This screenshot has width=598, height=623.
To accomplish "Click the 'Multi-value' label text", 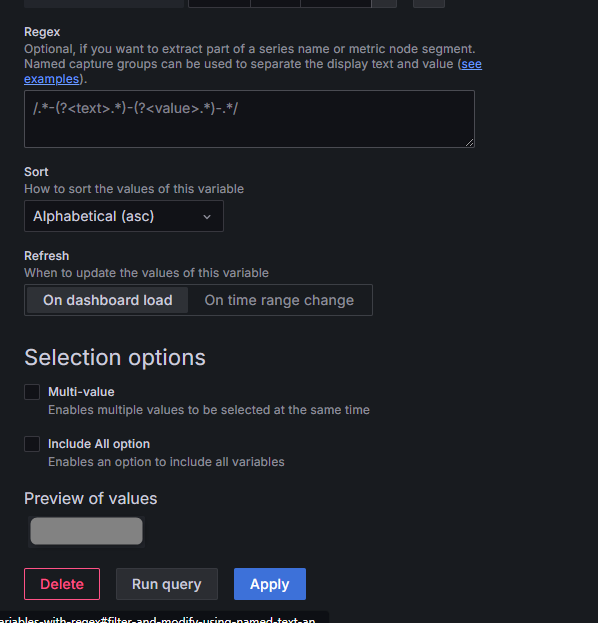I will 81,392.
